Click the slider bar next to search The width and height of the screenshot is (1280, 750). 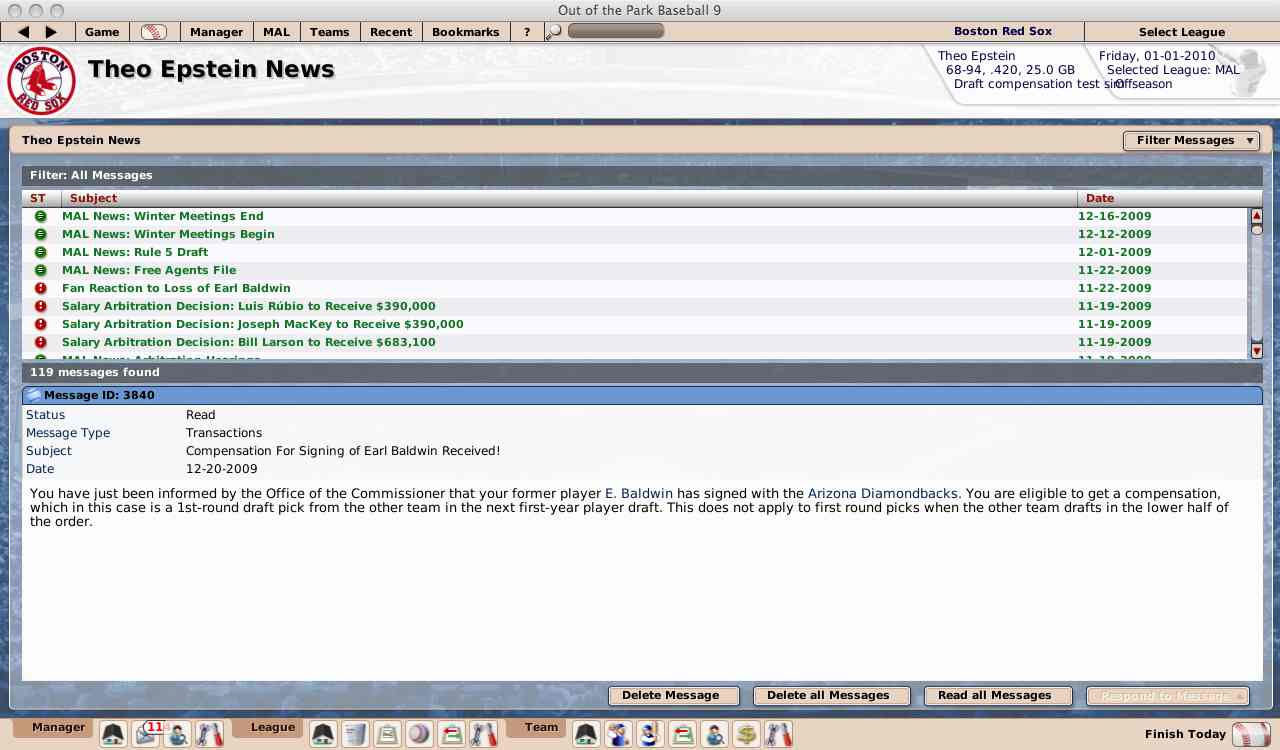click(x=615, y=32)
